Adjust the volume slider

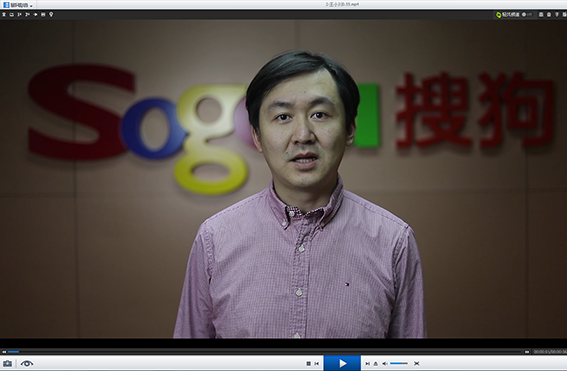click(x=399, y=363)
